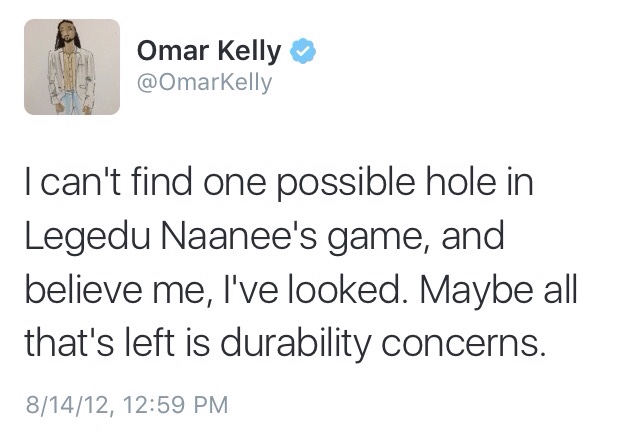Click the word looked in tweet
The image size is (640, 442).
[x=345, y=289]
